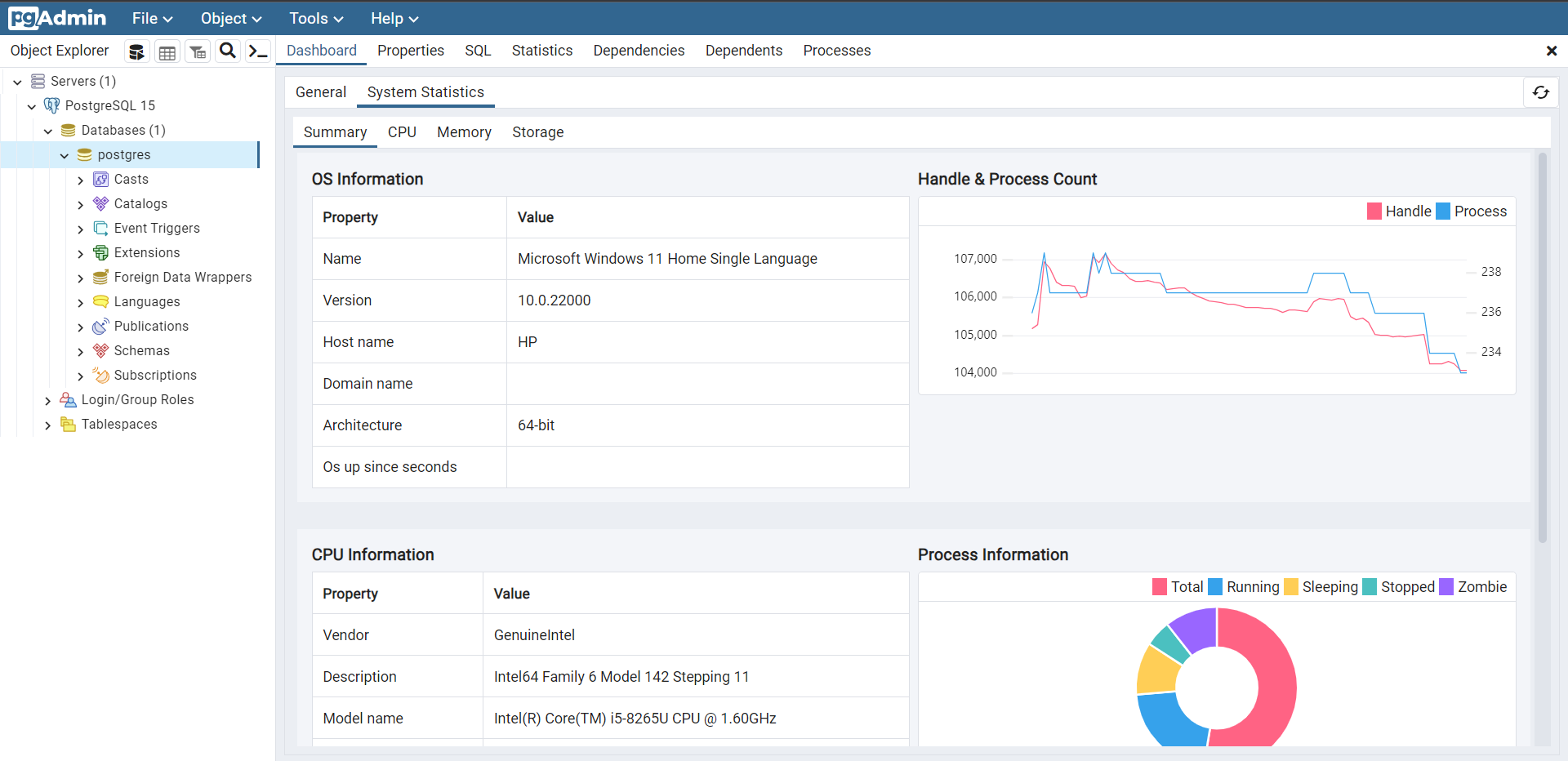Toggle the Stopped legend swatch

tap(1370, 587)
